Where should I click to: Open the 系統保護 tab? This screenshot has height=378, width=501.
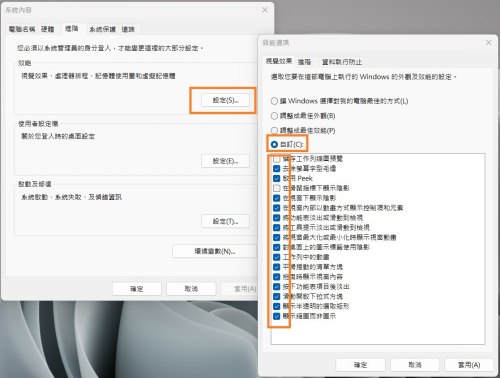tap(102, 29)
